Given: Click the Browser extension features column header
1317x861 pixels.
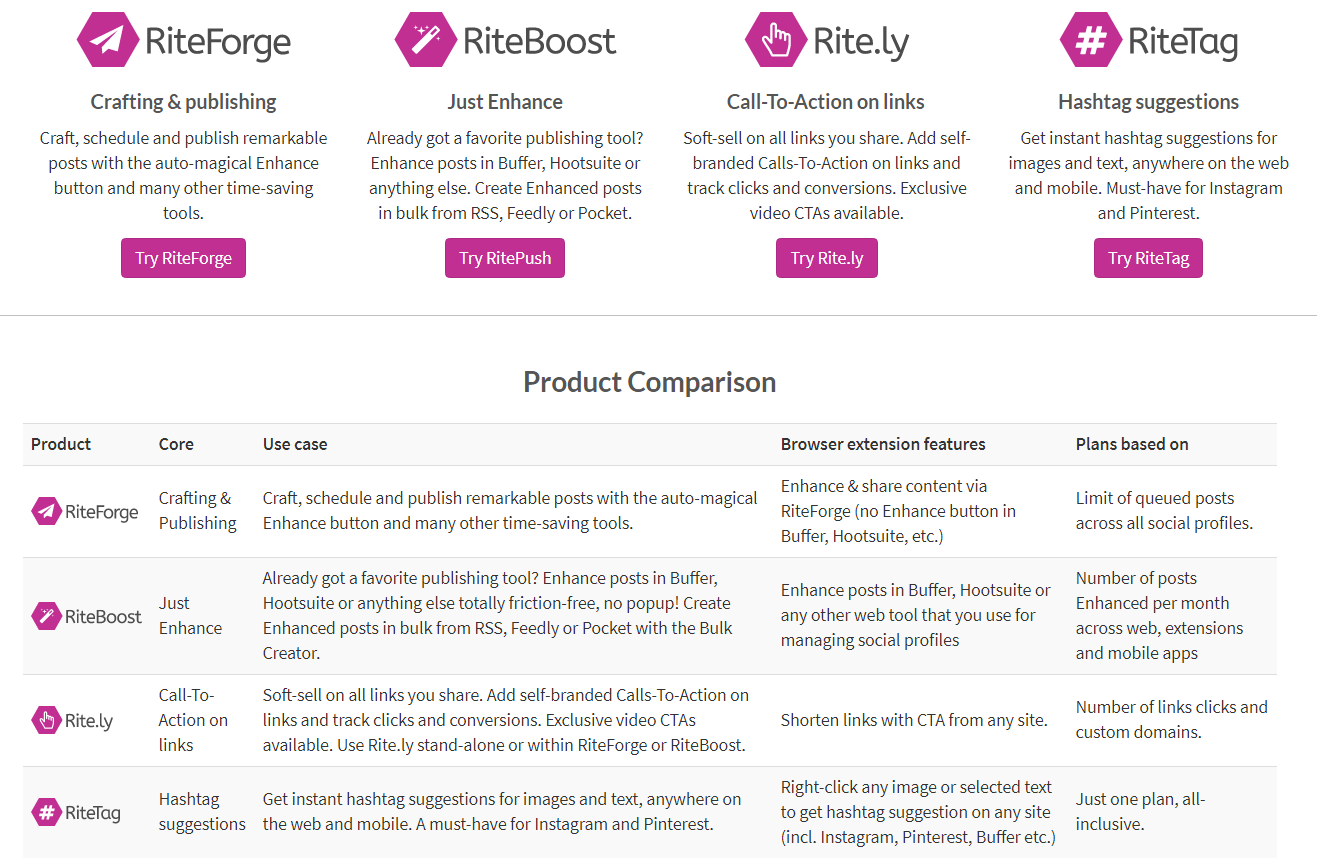Looking at the screenshot, I should click(x=883, y=444).
